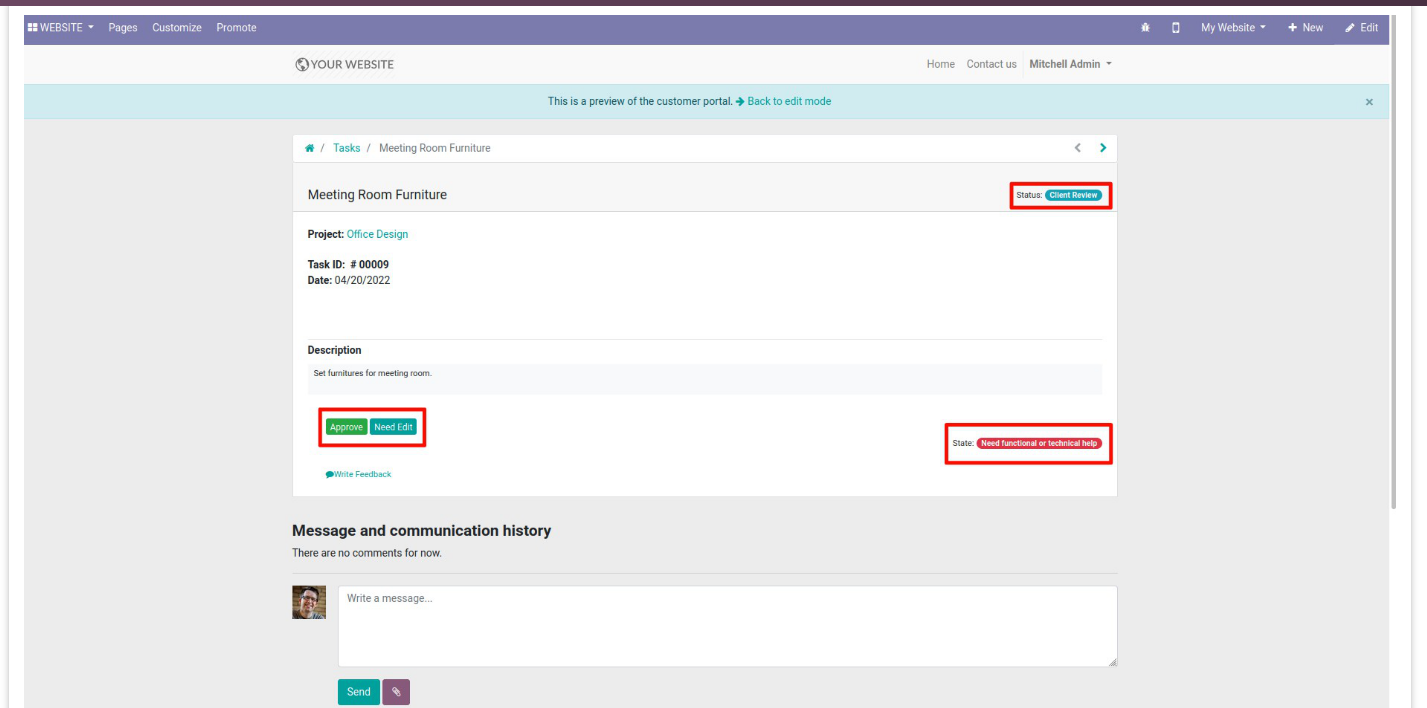Click the paperclip attachment button

pos(396,692)
